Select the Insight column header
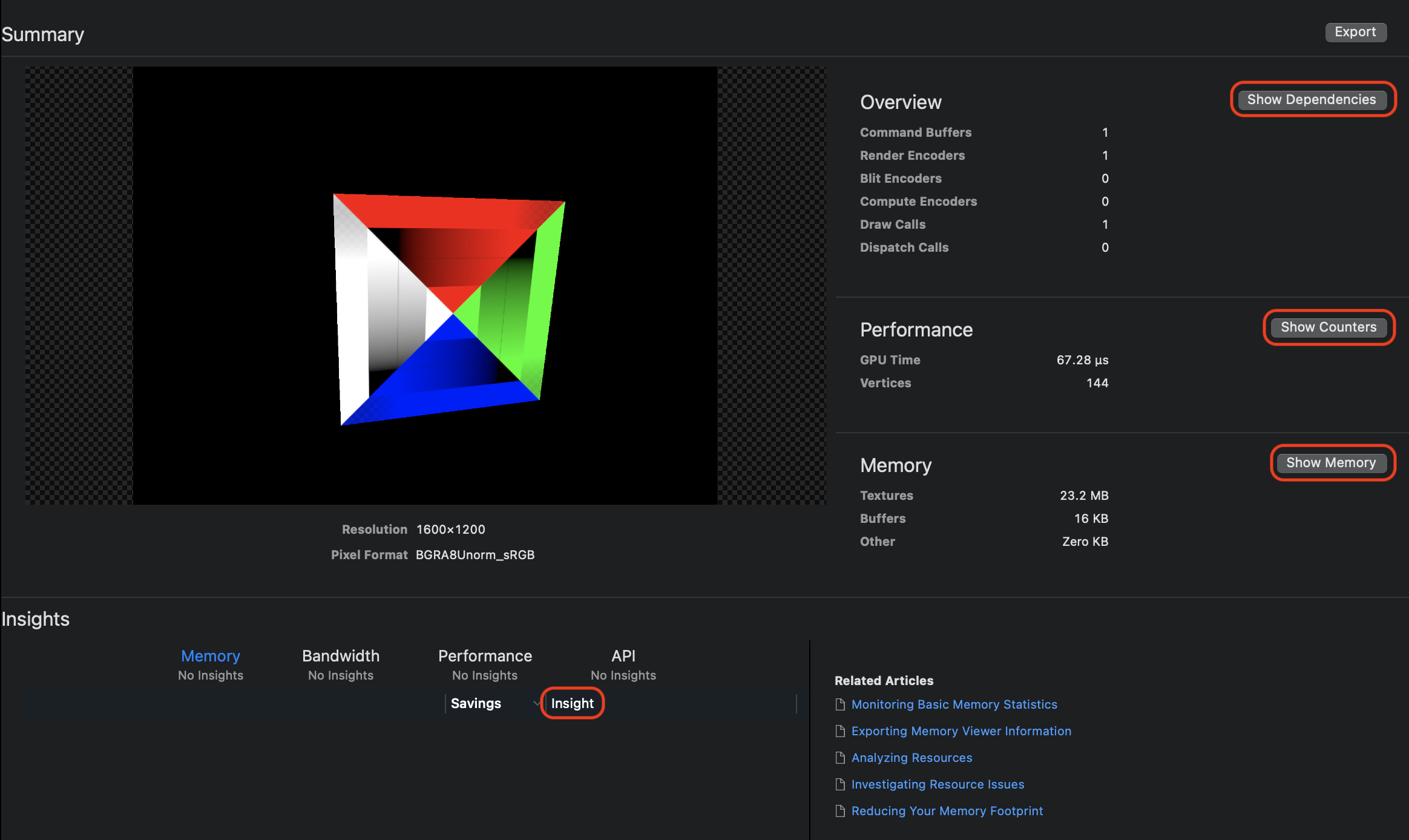 tap(572, 703)
